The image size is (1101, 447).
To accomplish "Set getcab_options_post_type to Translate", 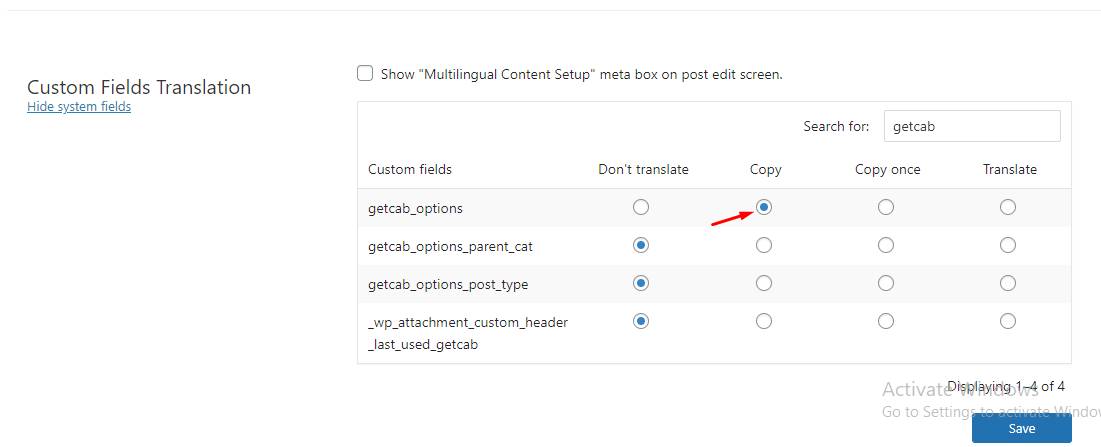I will click(x=1008, y=284).
